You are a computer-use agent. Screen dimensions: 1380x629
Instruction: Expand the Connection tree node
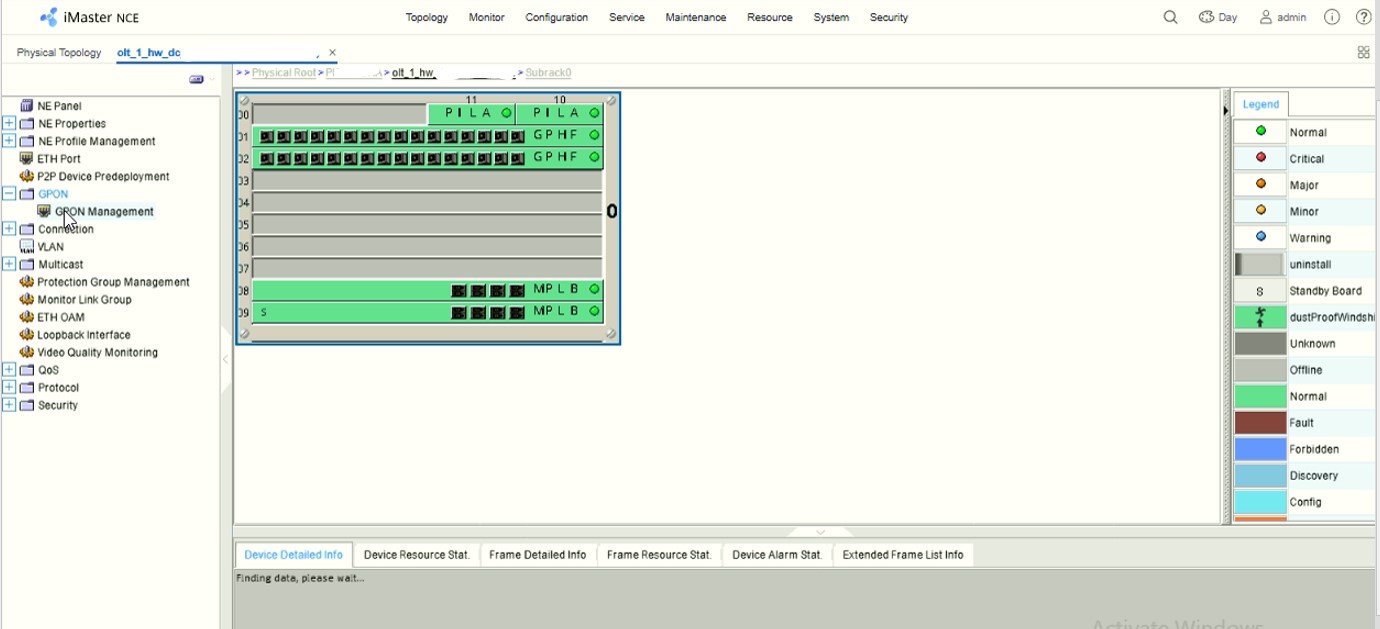tap(9, 229)
